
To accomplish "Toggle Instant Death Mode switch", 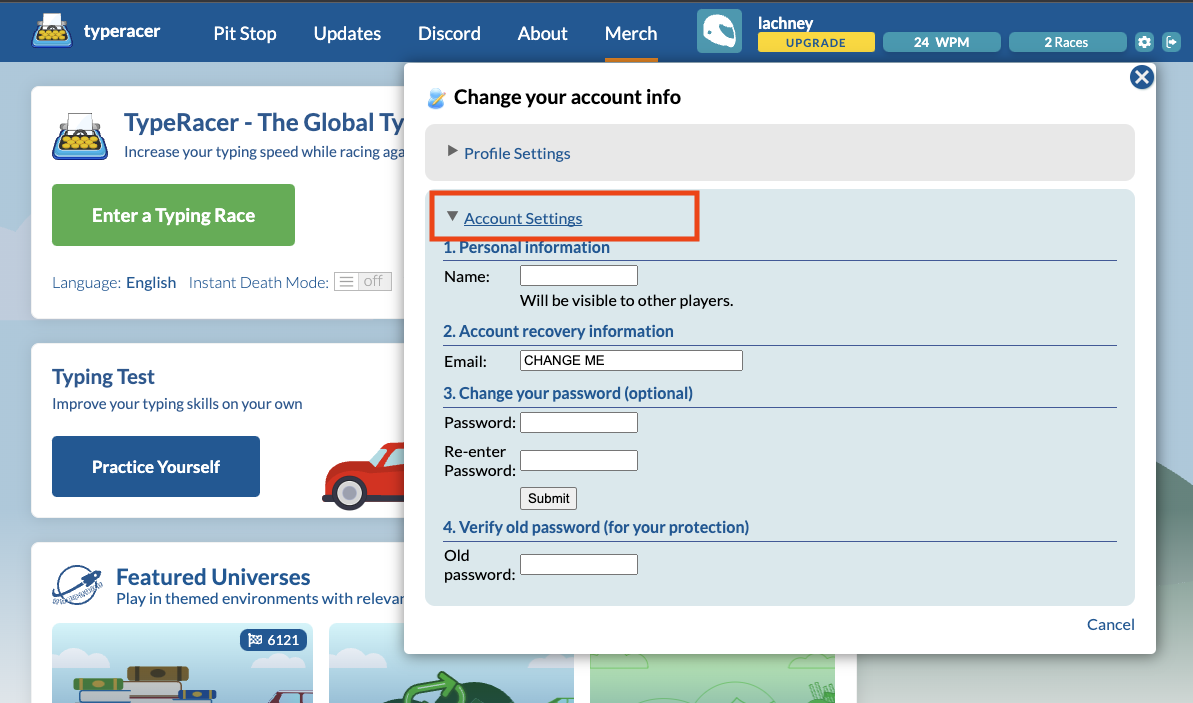I will click(362, 282).
